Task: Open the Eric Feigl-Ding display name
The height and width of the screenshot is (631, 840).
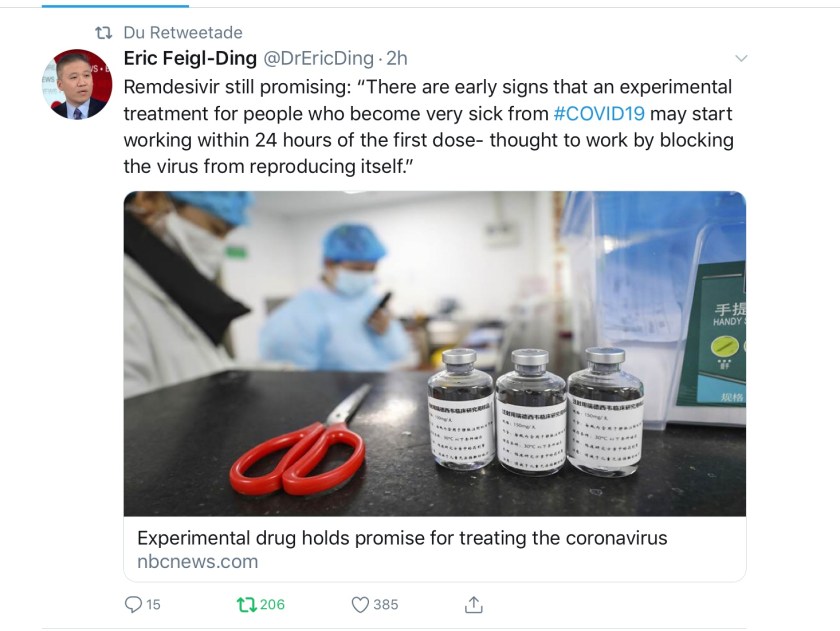Action: tap(190, 58)
